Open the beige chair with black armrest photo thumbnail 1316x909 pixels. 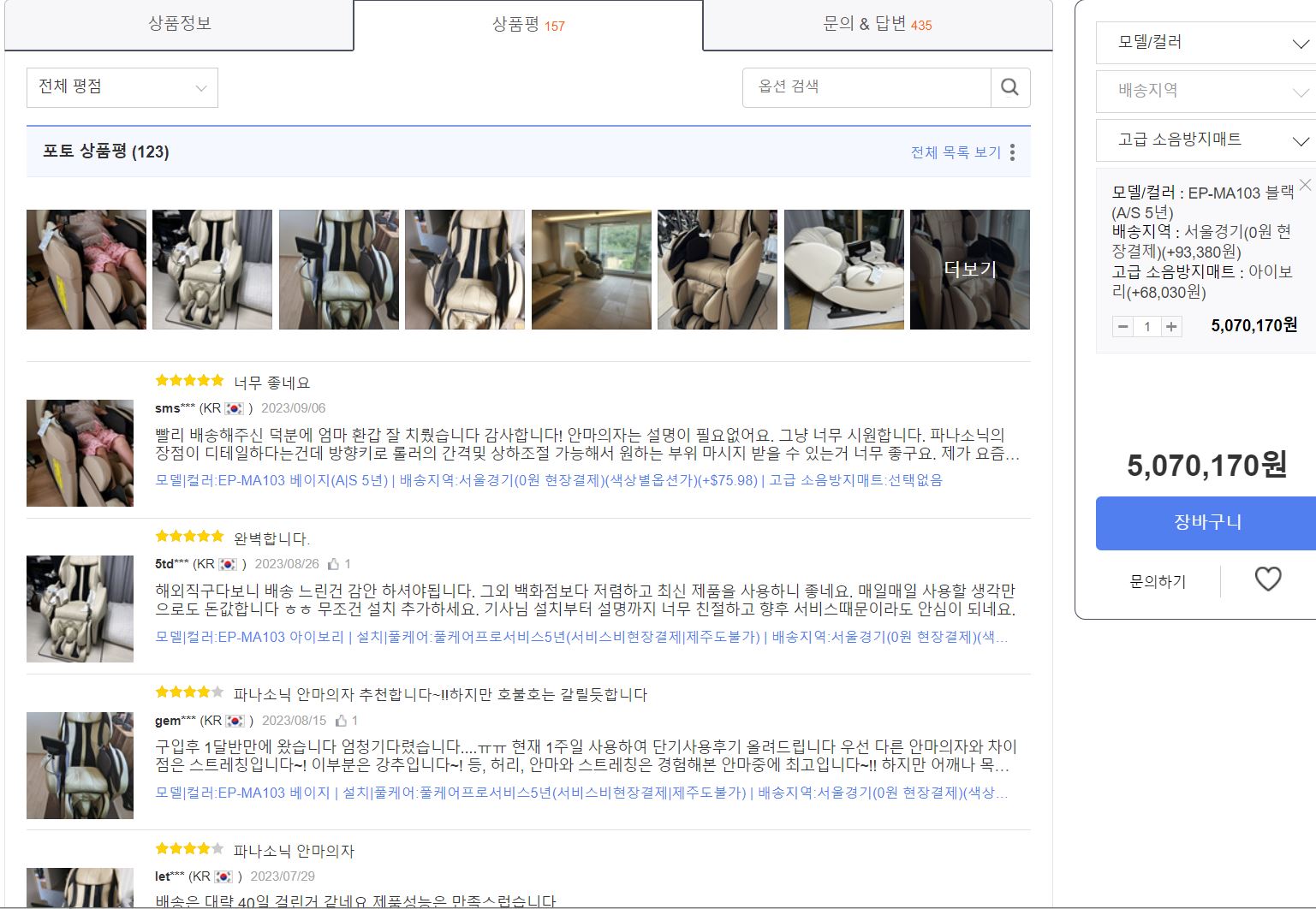coord(718,270)
